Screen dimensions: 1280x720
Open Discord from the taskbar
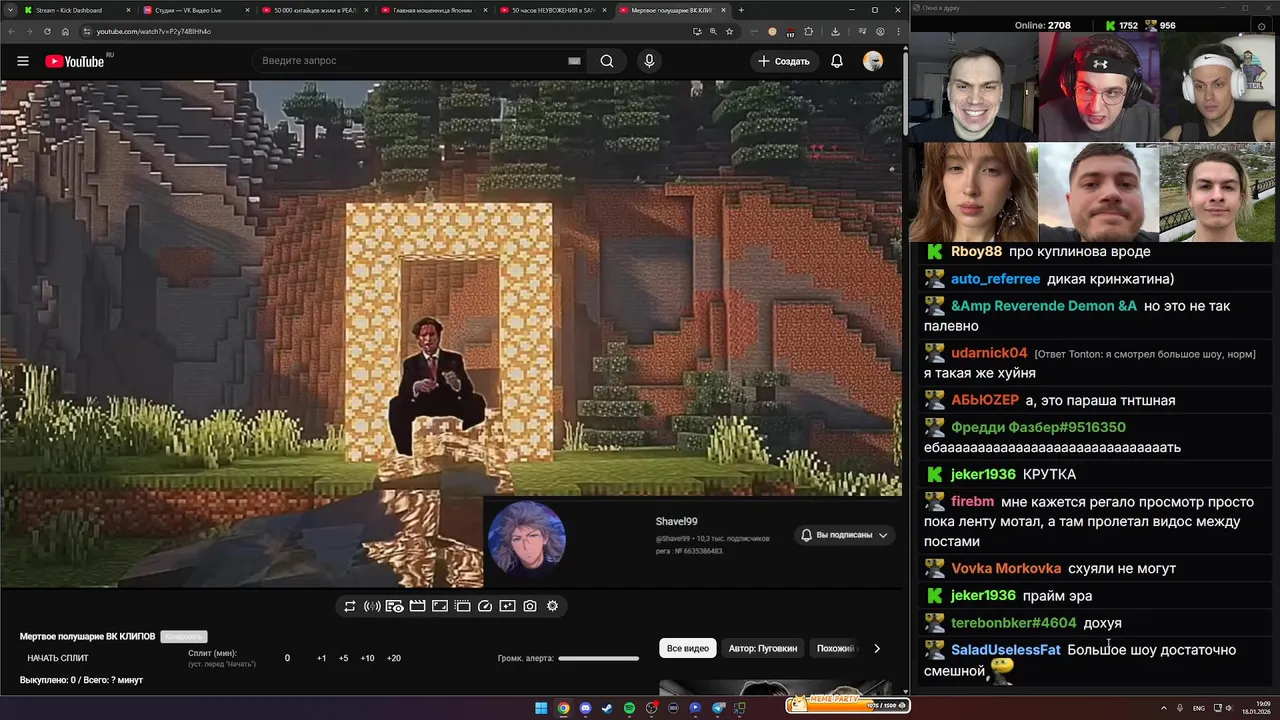click(585, 708)
